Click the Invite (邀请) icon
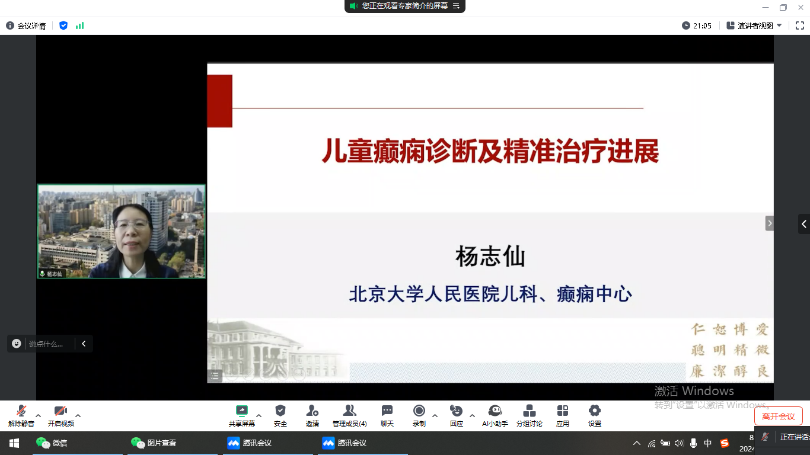Screen dimensions: 810x455 pos(312,411)
